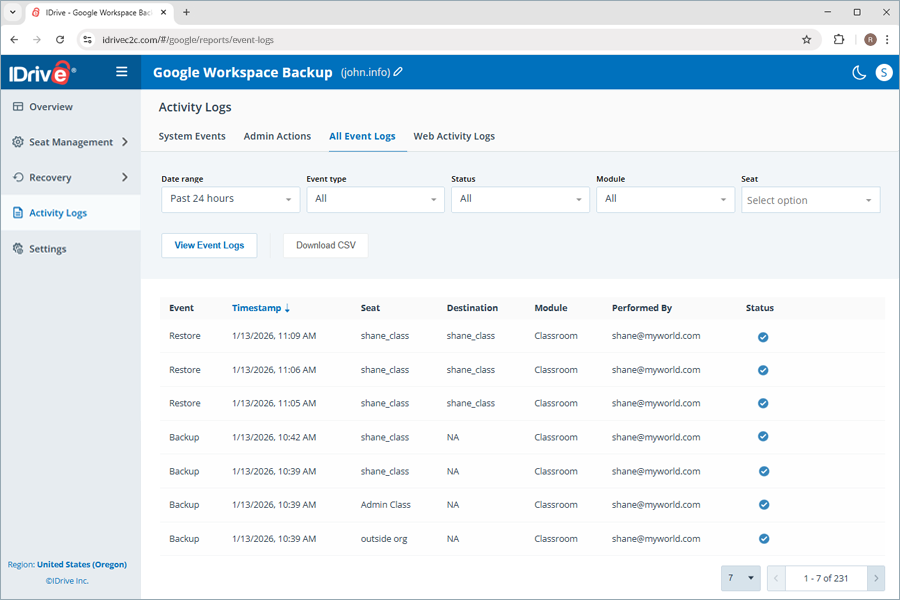Image resolution: width=900 pixels, height=600 pixels.
Task: Click the success status icon on first Restore row
Action: [x=763, y=337]
